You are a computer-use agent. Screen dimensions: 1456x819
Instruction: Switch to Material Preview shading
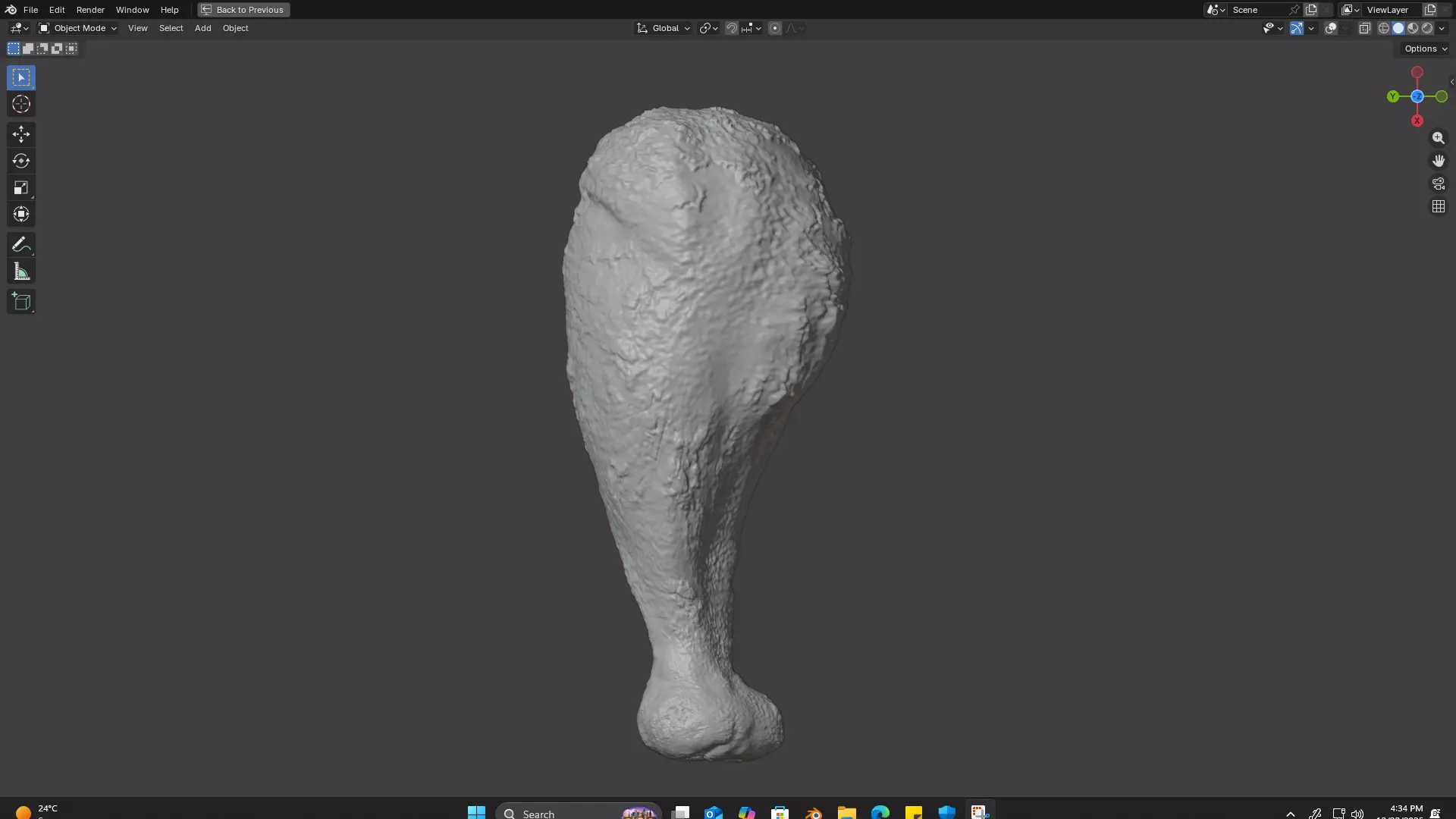tap(1413, 28)
